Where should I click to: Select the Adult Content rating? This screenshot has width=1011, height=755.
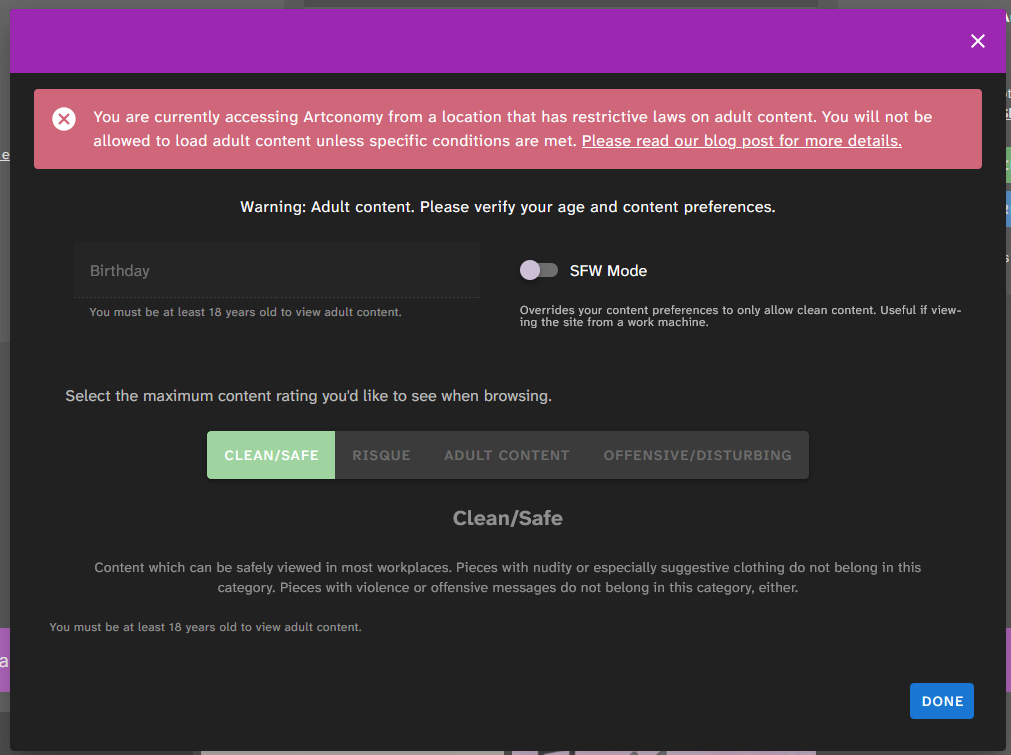pos(507,455)
